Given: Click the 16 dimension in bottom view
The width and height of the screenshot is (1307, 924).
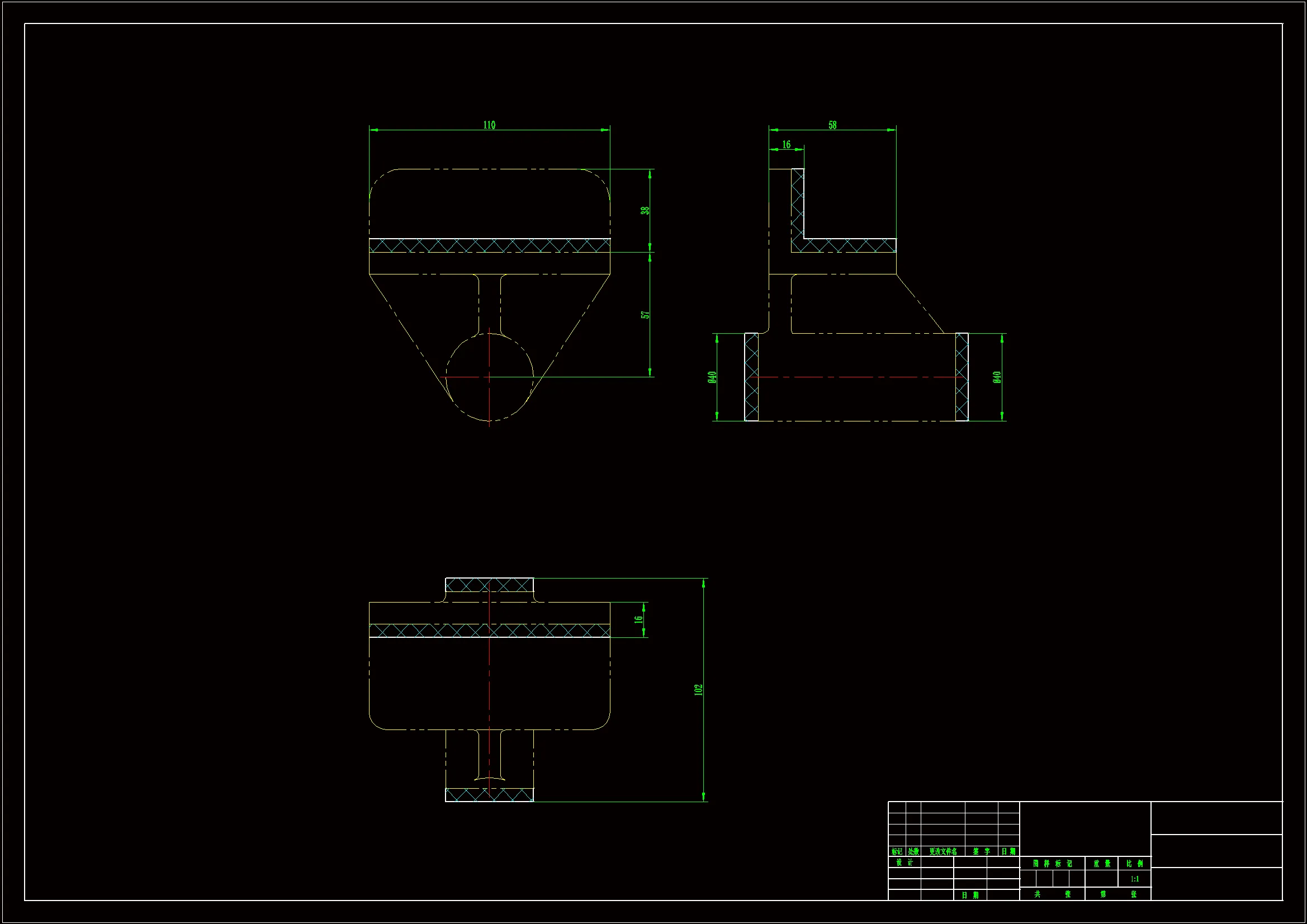Looking at the screenshot, I should coord(638,619).
